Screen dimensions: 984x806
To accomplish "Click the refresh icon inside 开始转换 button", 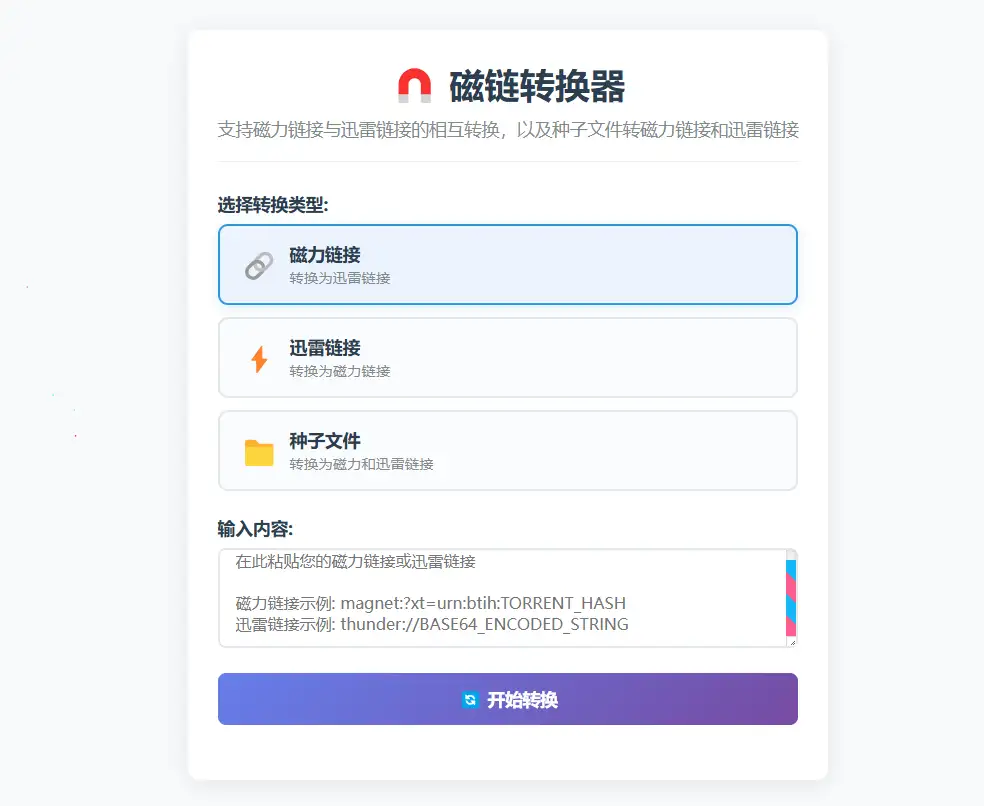I will click(470, 699).
